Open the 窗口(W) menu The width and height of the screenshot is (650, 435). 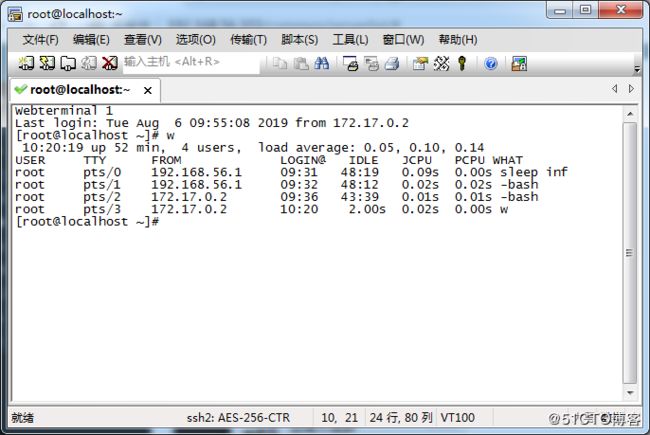tap(403, 40)
